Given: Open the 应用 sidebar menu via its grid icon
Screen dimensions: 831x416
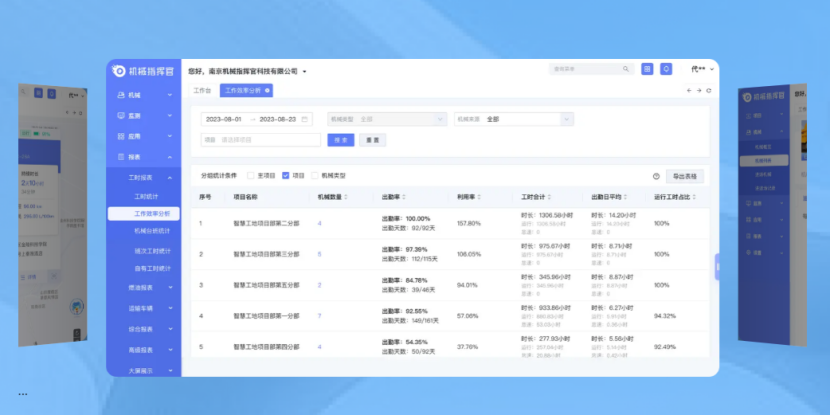Looking at the screenshot, I should pyautogui.click(x=121, y=136).
